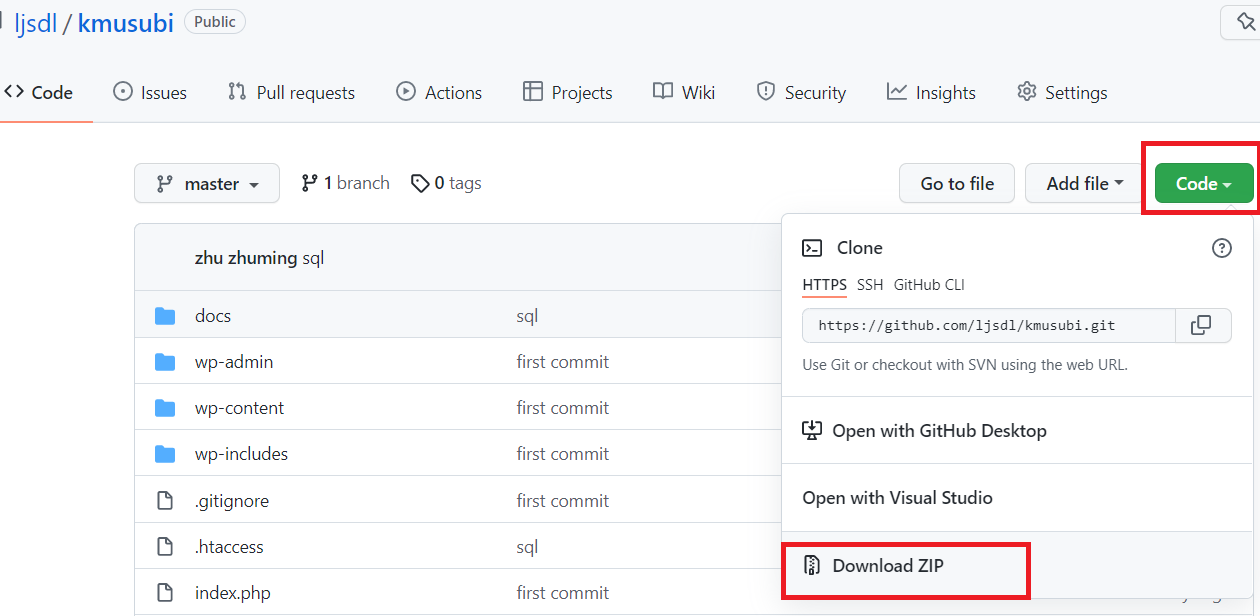
Task: Click the Go to file button
Action: (x=957, y=184)
